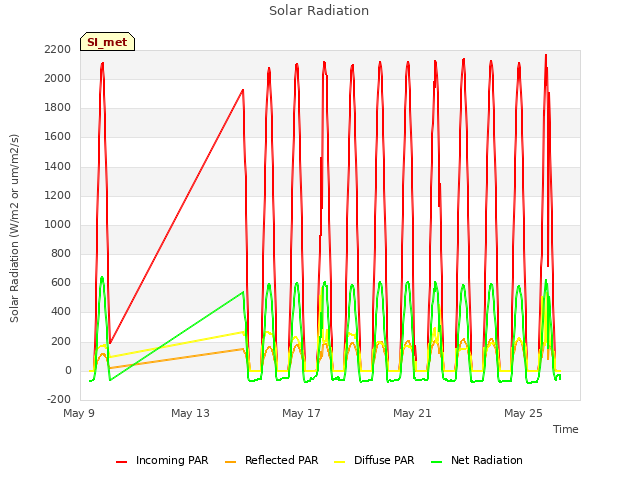
Task: Click the 2000 y-axis tick label
Action: [x=58, y=78]
